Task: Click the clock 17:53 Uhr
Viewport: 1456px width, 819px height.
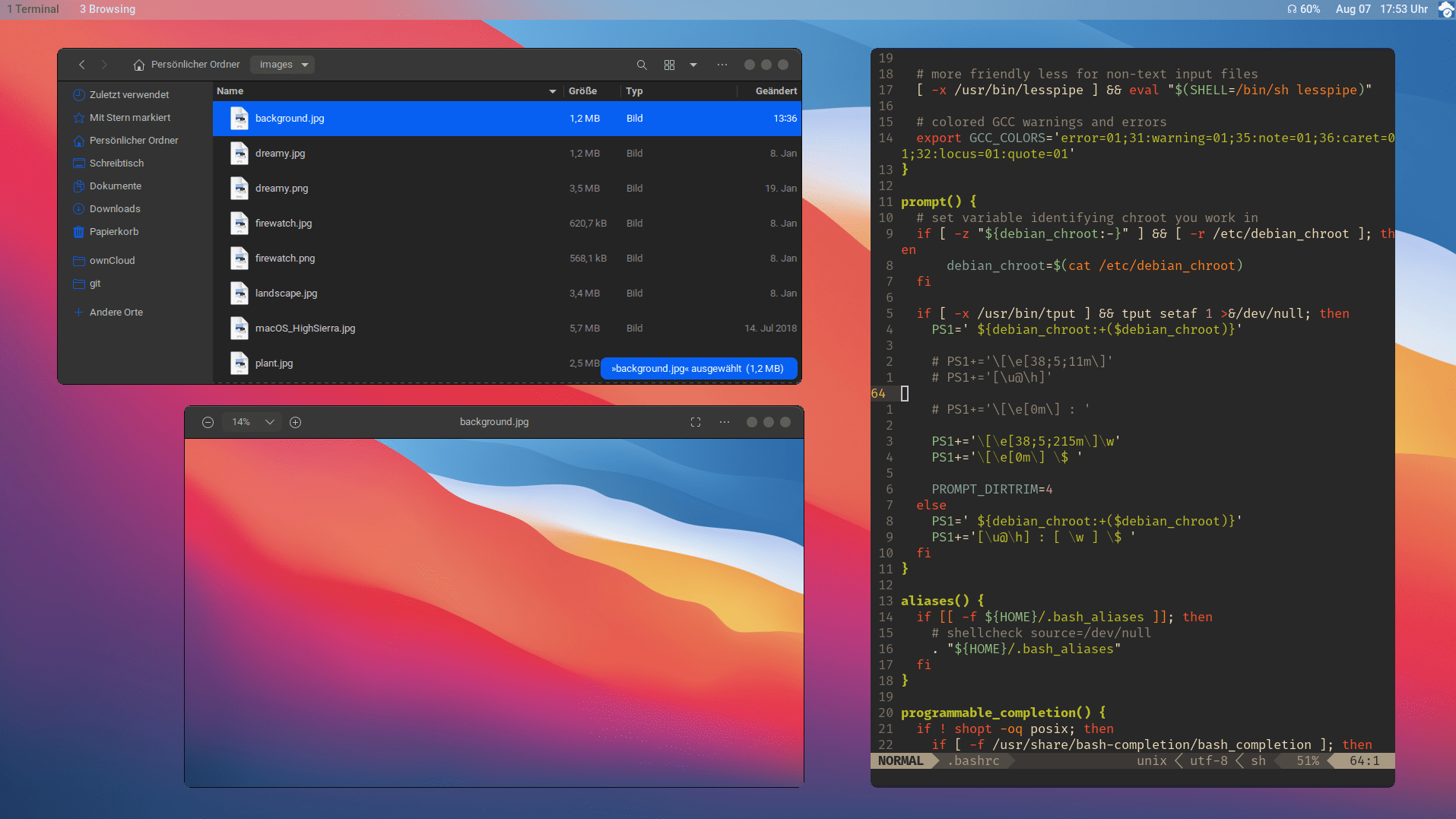Action: click(x=1404, y=9)
